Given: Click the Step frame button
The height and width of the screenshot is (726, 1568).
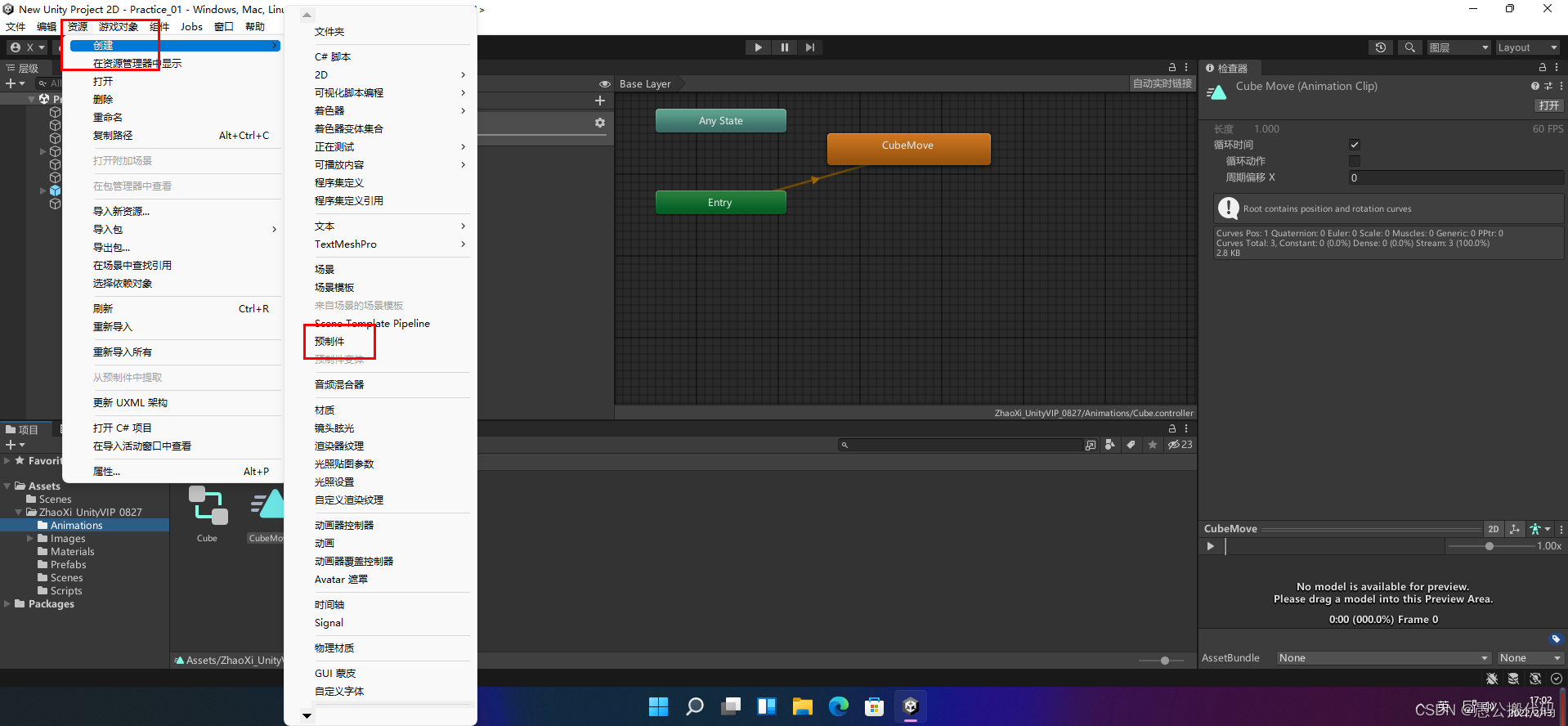Looking at the screenshot, I should click(x=810, y=47).
